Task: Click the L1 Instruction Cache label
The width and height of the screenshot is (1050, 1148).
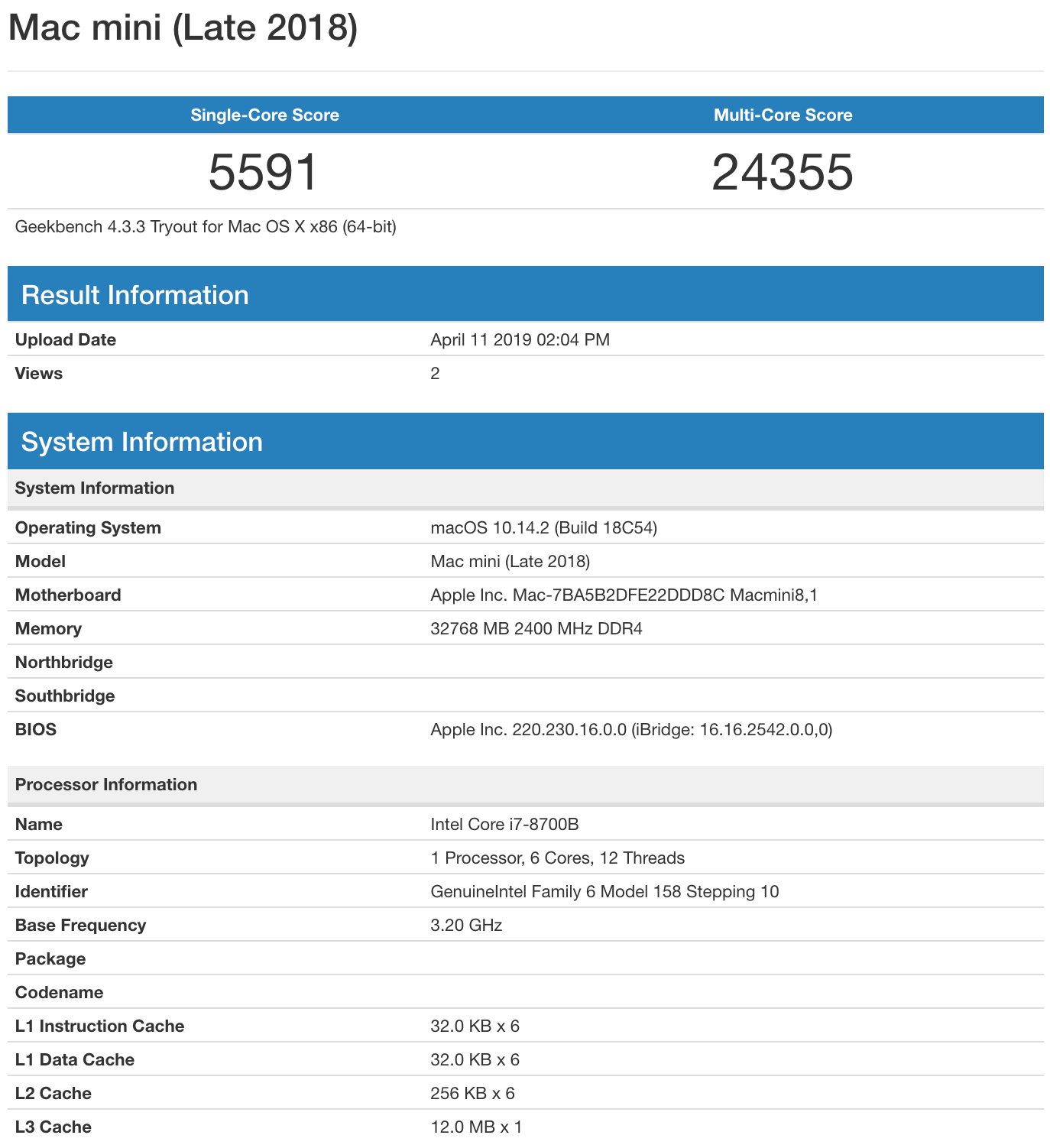Action: [99, 1026]
